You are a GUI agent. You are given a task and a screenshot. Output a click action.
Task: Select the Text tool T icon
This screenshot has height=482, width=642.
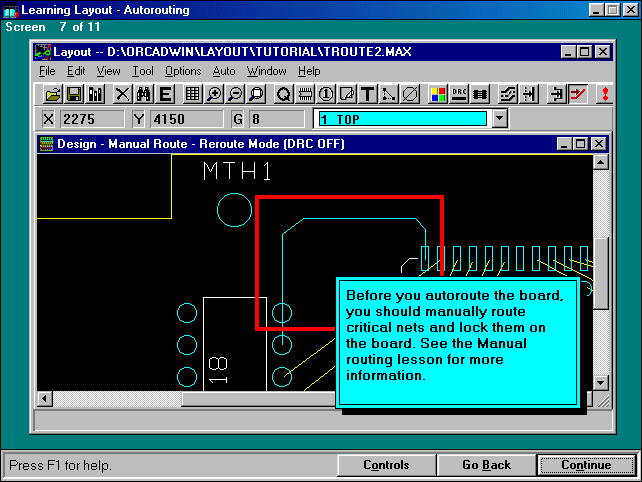pyautogui.click(x=367, y=94)
